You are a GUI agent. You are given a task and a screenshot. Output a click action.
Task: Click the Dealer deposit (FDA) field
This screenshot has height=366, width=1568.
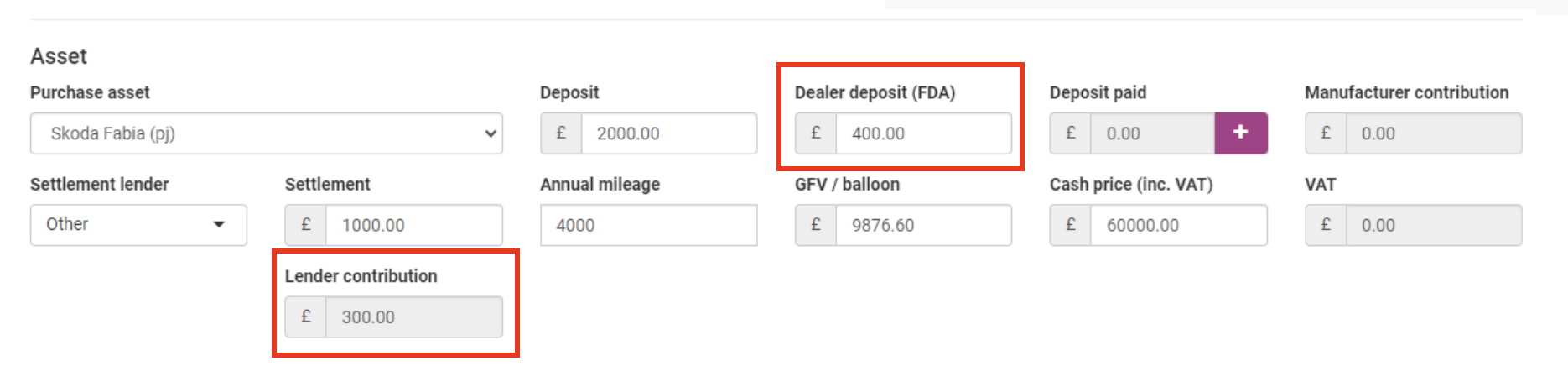[x=923, y=133]
